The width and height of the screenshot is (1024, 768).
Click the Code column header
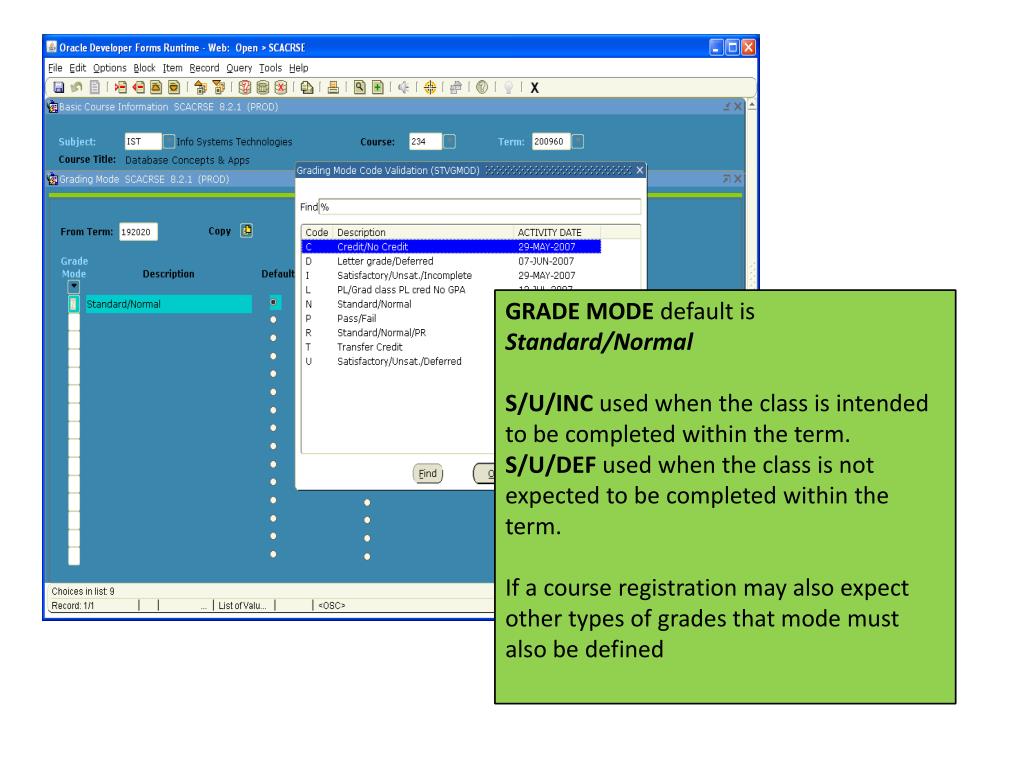tap(317, 232)
